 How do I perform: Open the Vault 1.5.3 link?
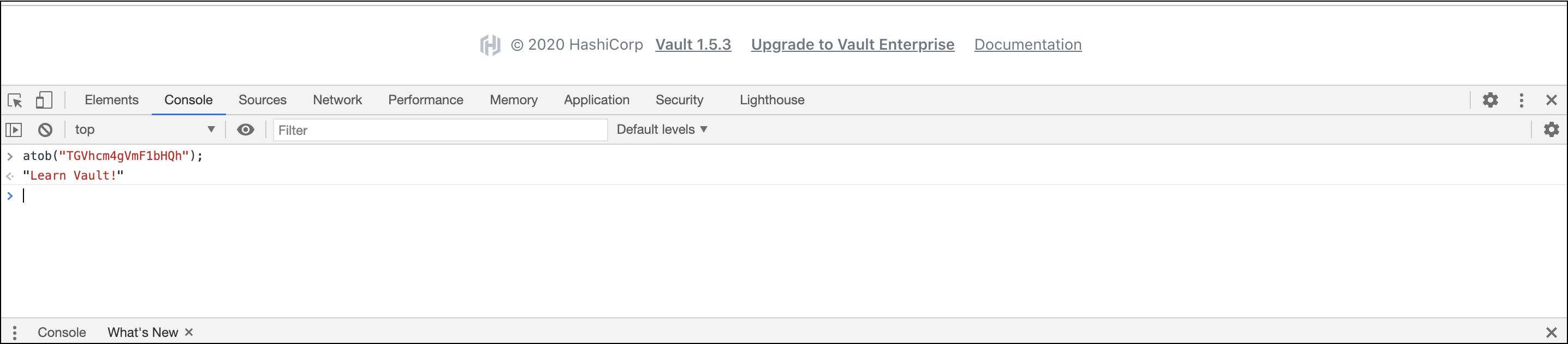pyautogui.click(x=693, y=44)
